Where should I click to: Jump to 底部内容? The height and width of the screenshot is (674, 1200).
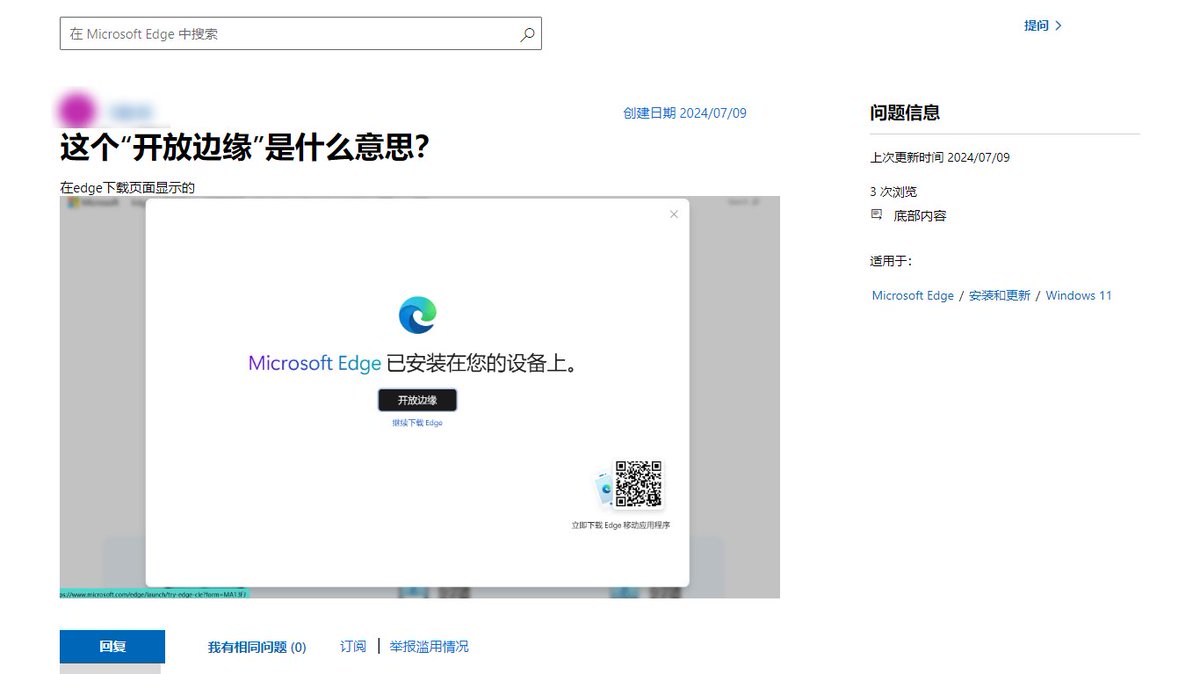point(920,215)
